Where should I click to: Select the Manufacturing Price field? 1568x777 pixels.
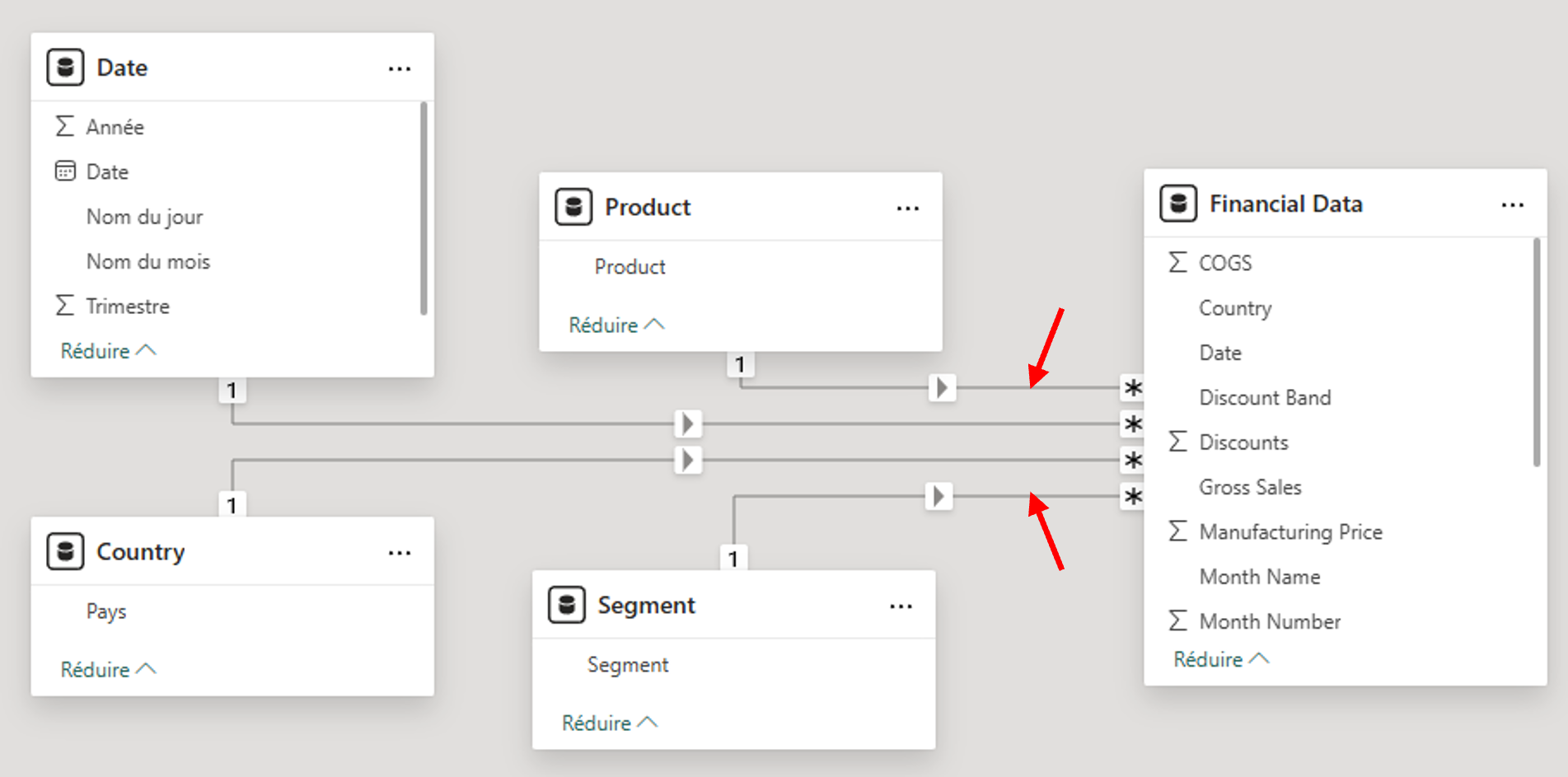1290,531
